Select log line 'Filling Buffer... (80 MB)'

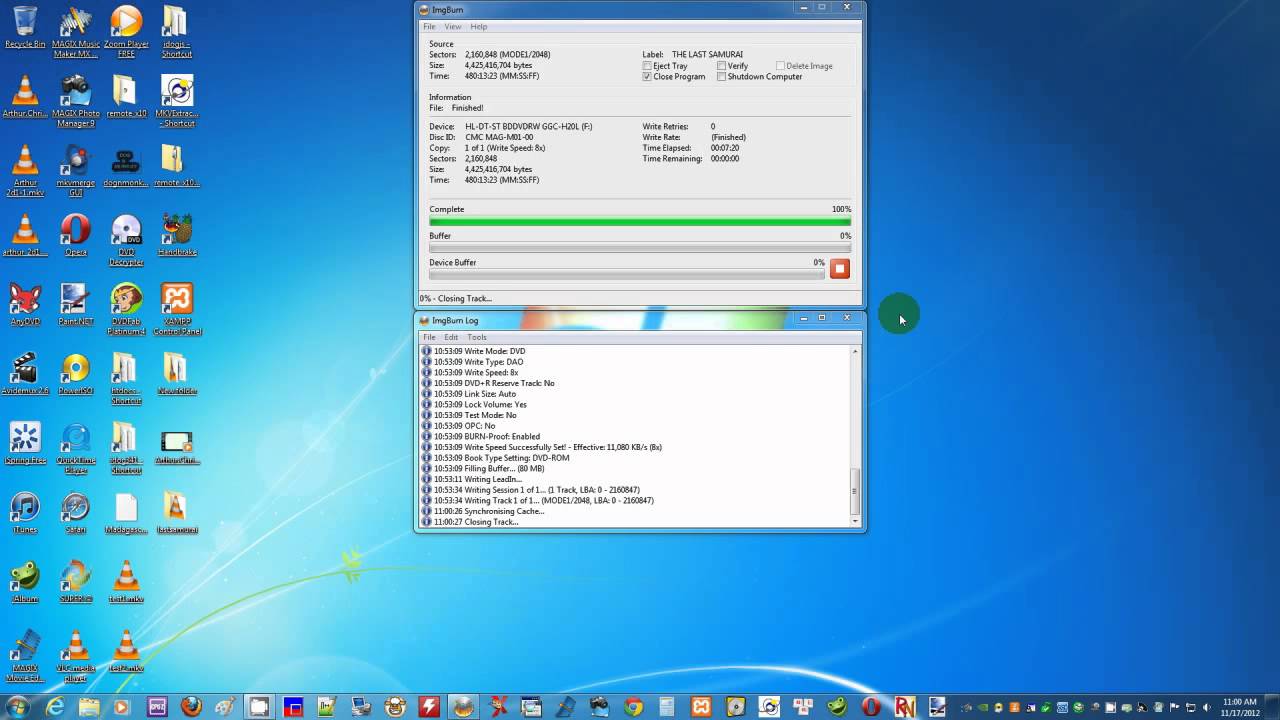(x=489, y=468)
